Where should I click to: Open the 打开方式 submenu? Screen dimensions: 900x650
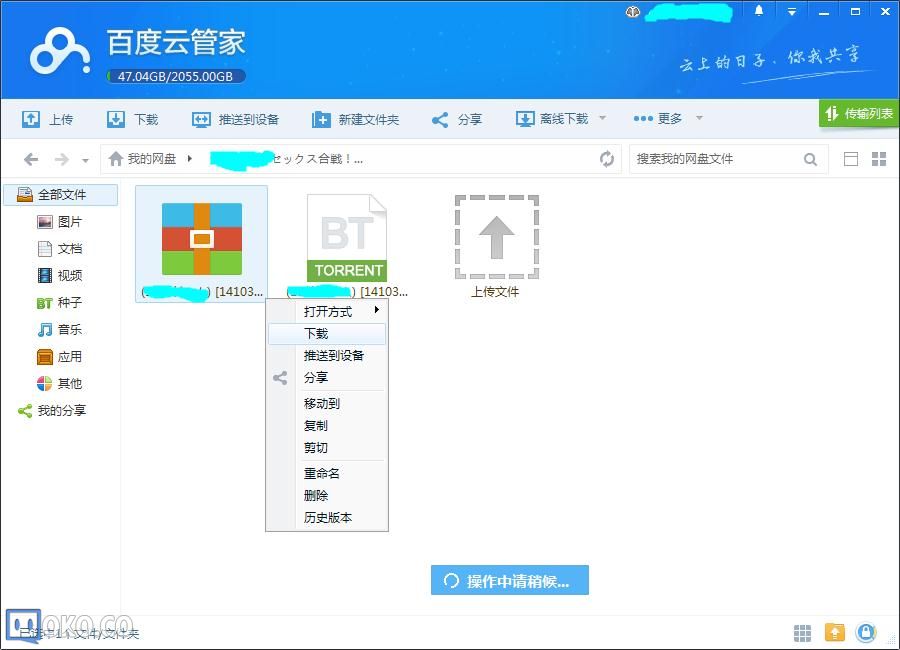tap(327, 311)
